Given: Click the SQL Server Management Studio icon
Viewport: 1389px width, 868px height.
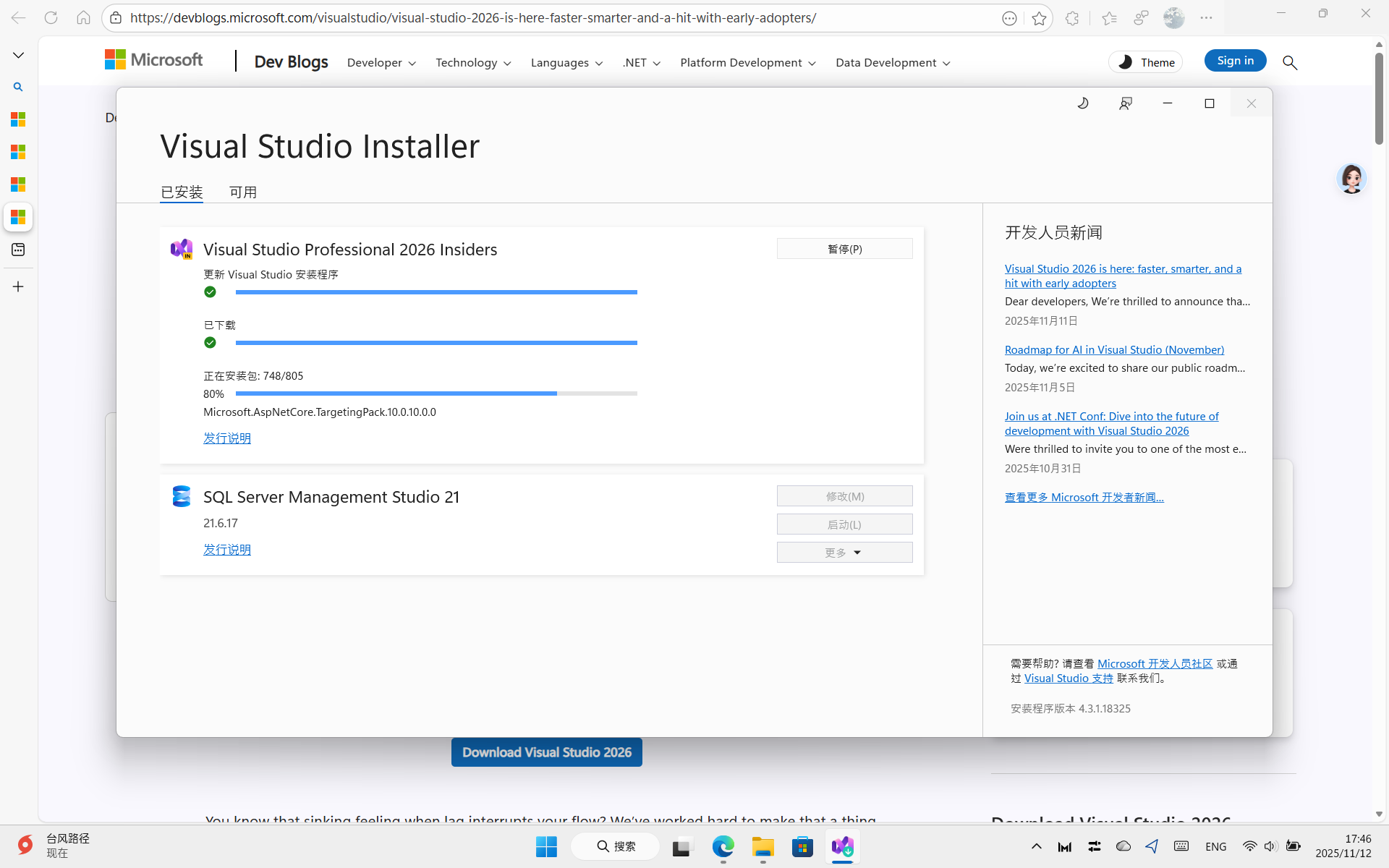Looking at the screenshot, I should [182, 496].
